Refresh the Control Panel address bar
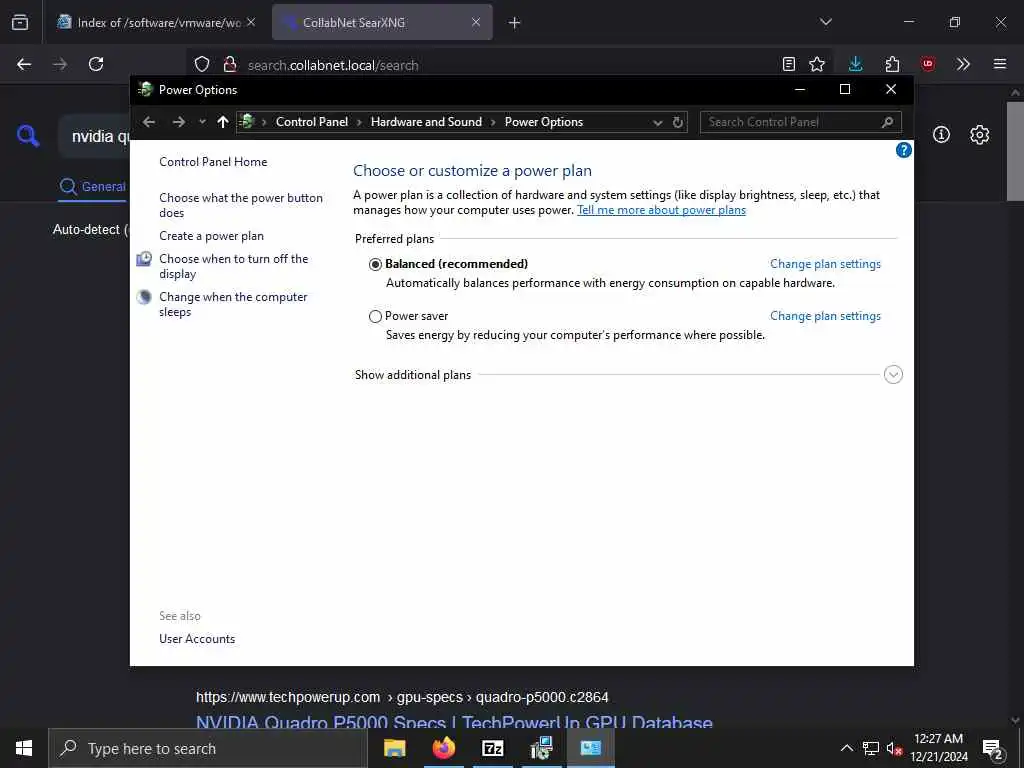The image size is (1024, 768). click(678, 122)
